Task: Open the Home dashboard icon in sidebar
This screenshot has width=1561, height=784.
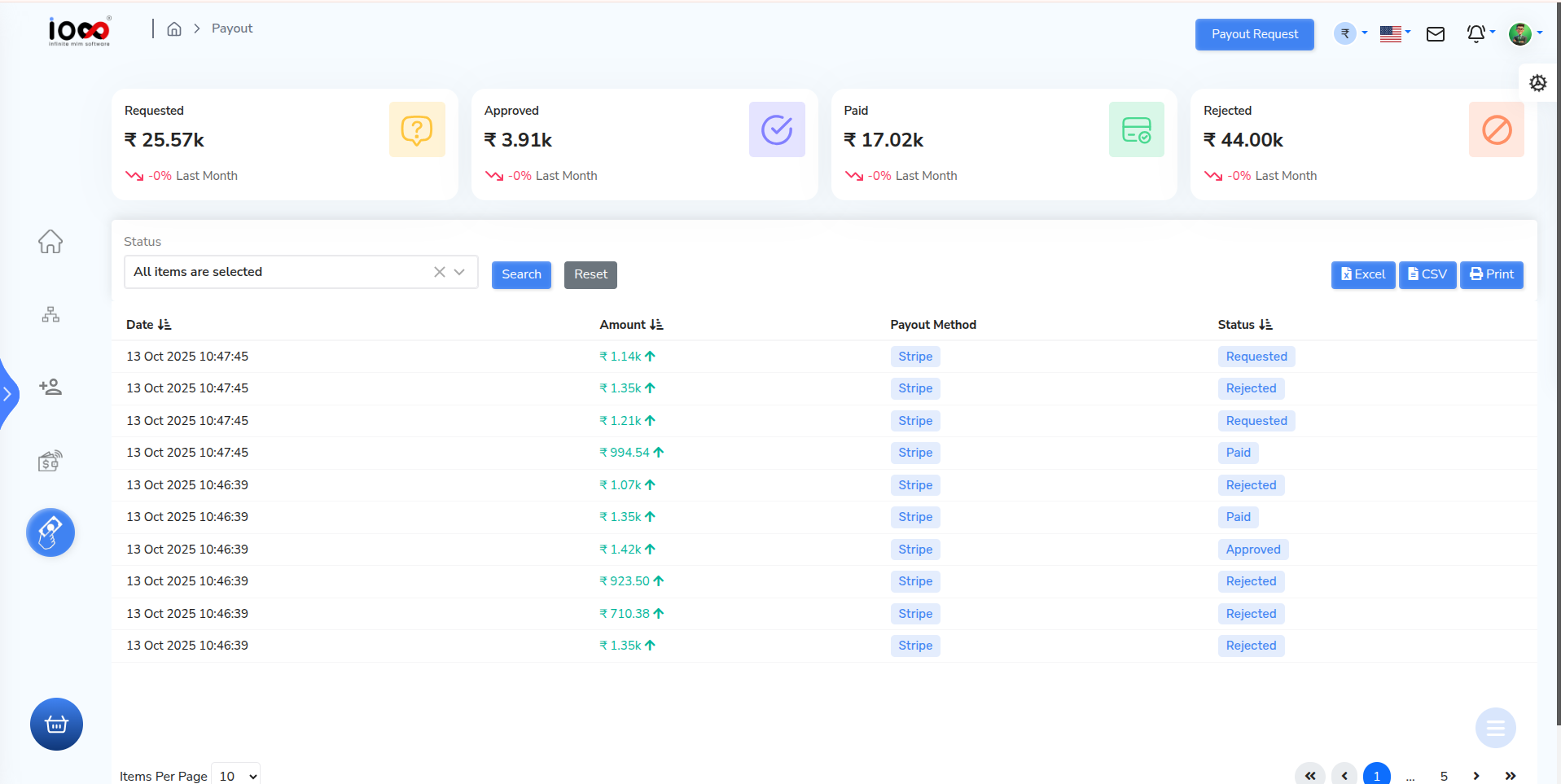Action: pyautogui.click(x=50, y=241)
